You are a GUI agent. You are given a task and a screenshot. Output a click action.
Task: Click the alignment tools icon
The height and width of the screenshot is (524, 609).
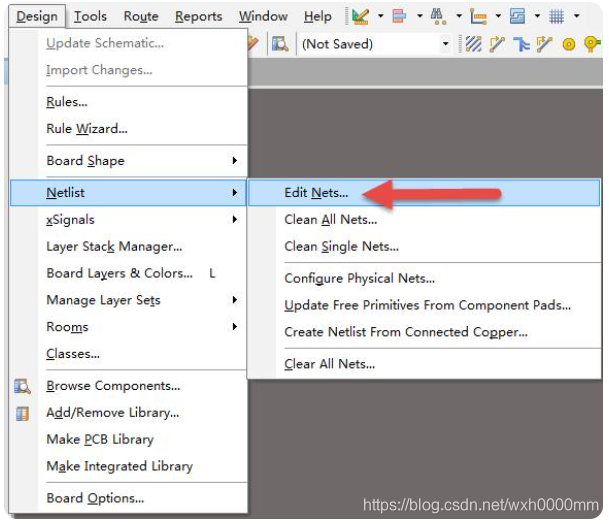click(x=399, y=16)
